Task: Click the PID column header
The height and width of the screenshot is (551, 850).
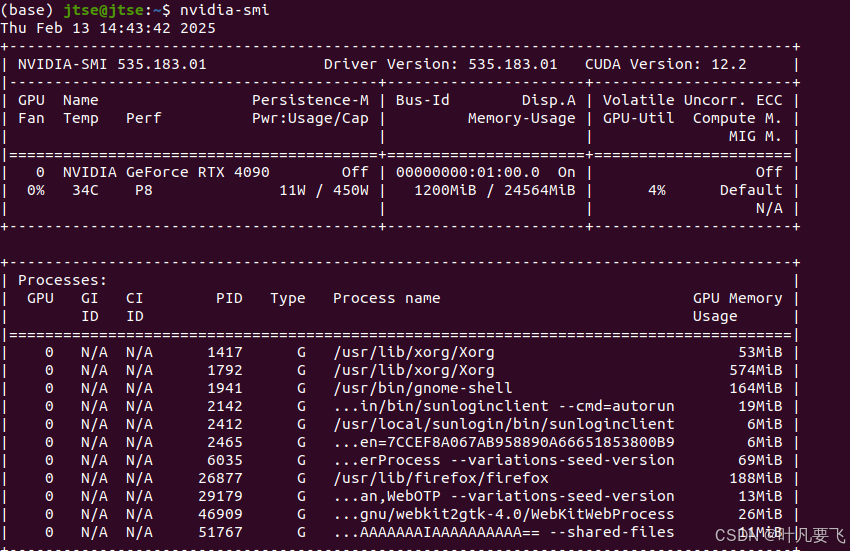Action: point(229,298)
